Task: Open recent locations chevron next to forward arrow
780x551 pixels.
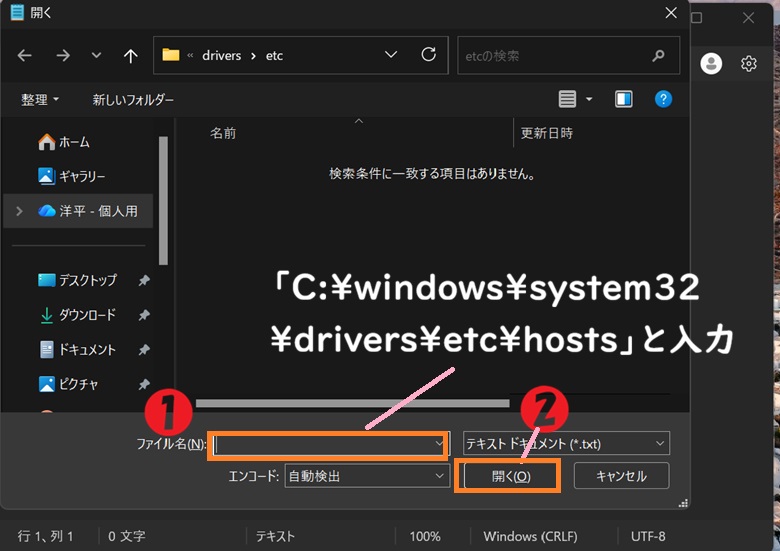Action: coord(97,55)
